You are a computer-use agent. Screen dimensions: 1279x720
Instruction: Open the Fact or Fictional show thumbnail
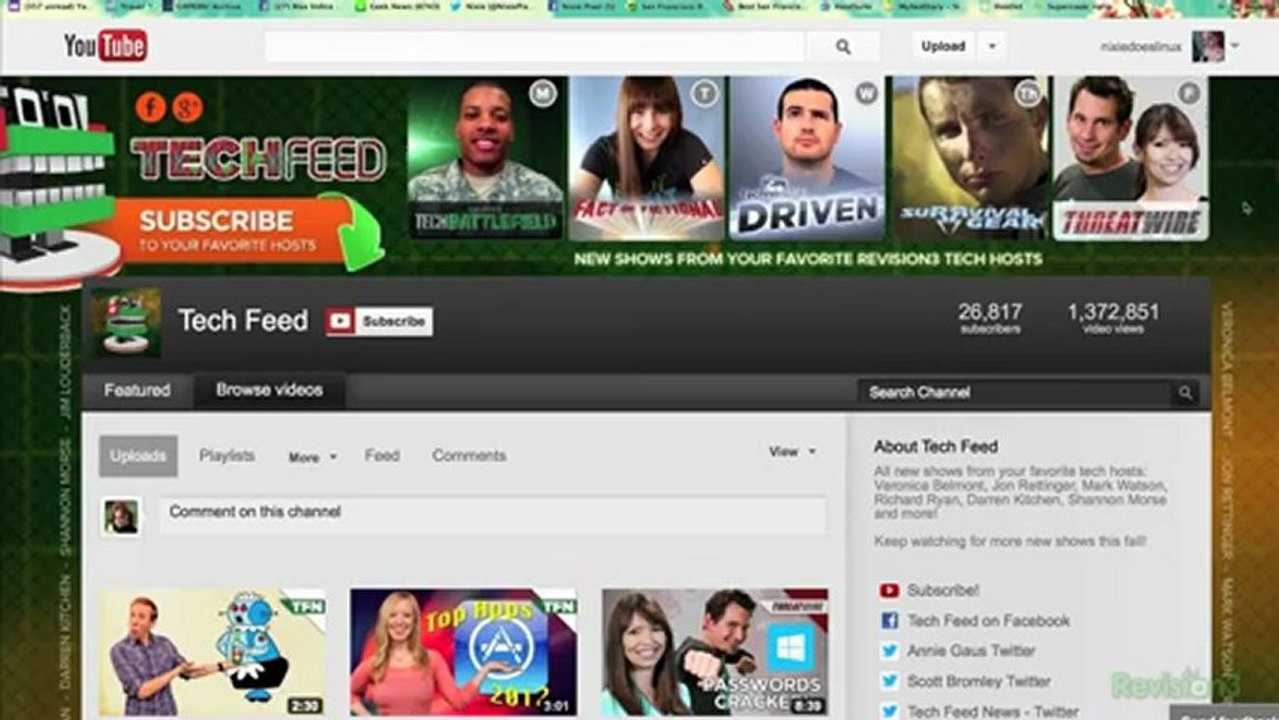click(647, 158)
